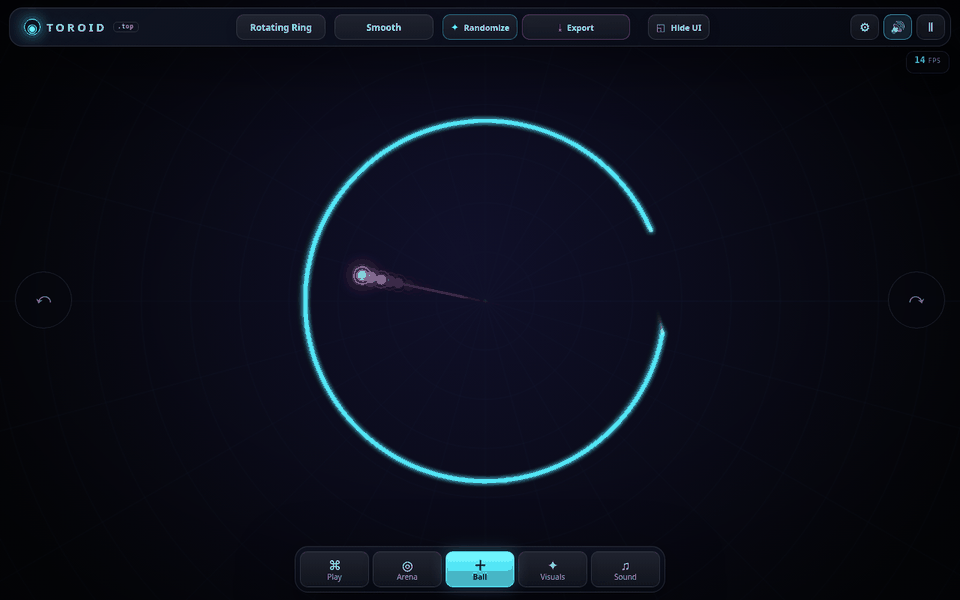The image size is (960, 600).
Task: Click the FPS counter badge
Action: [928, 61]
